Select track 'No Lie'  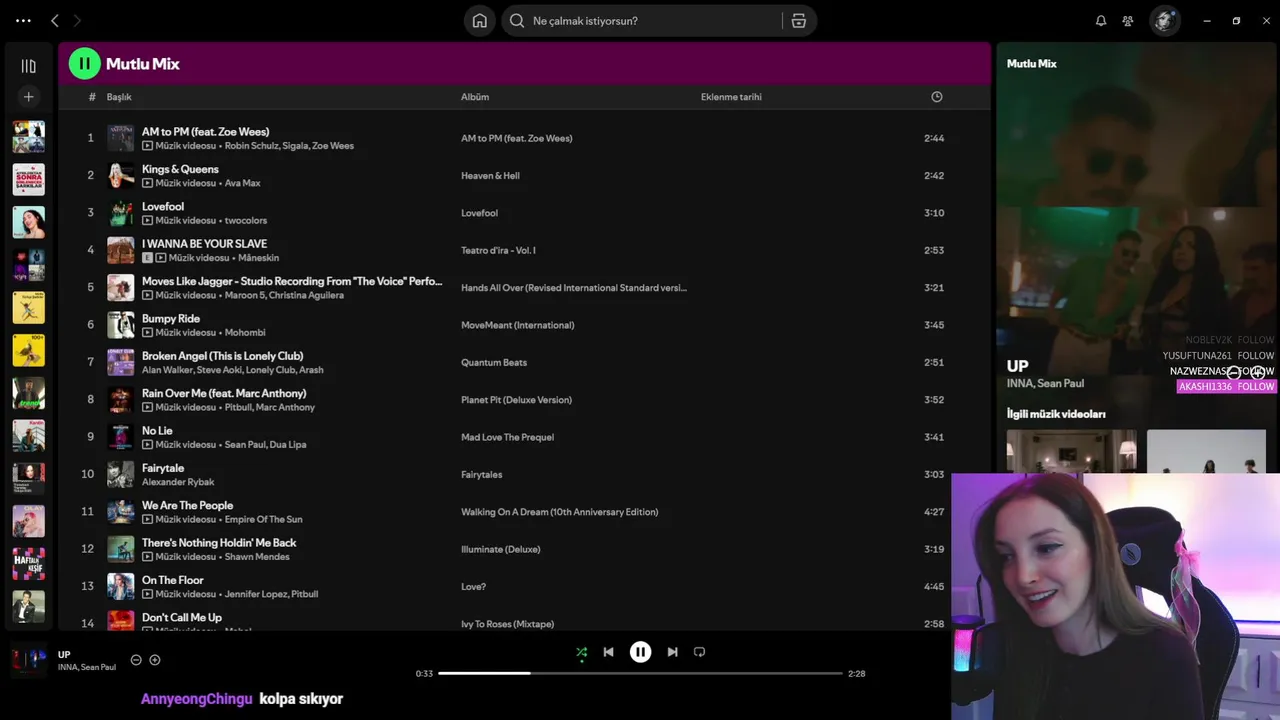157,431
